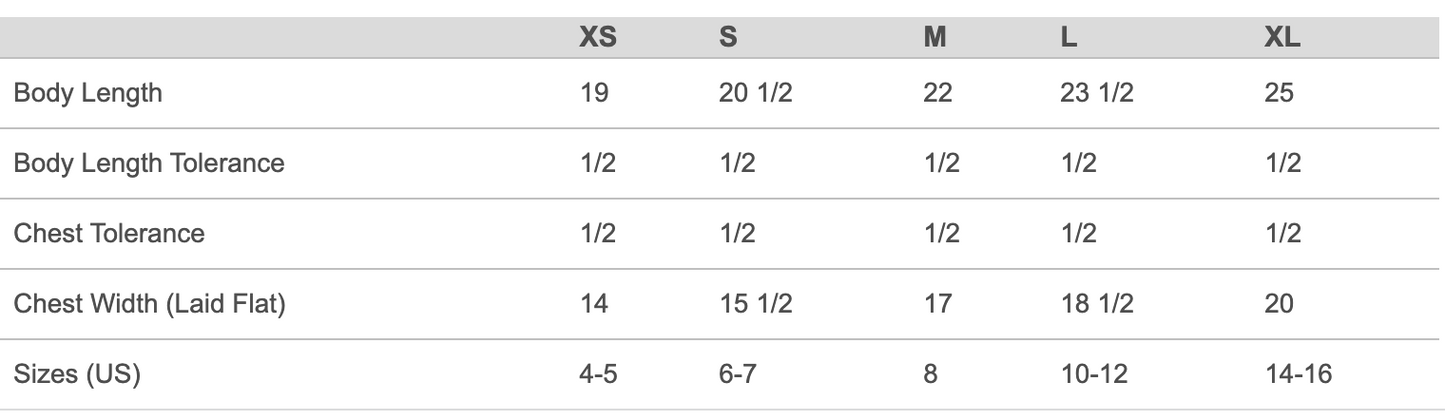The height and width of the screenshot is (420, 1445).
Task: Select the L column header
Action: [x=1069, y=38]
